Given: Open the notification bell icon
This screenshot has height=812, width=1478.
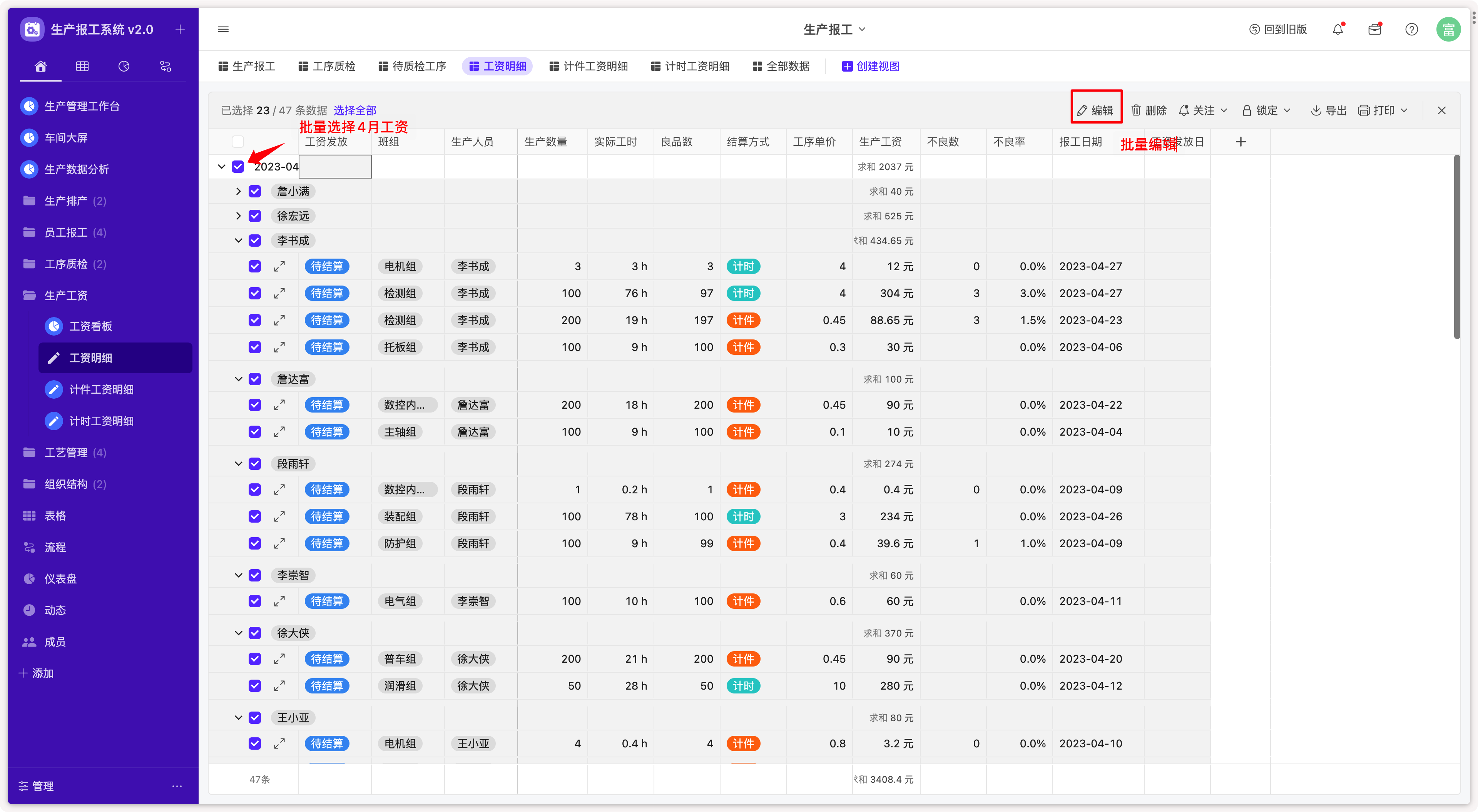Looking at the screenshot, I should (1338, 29).
